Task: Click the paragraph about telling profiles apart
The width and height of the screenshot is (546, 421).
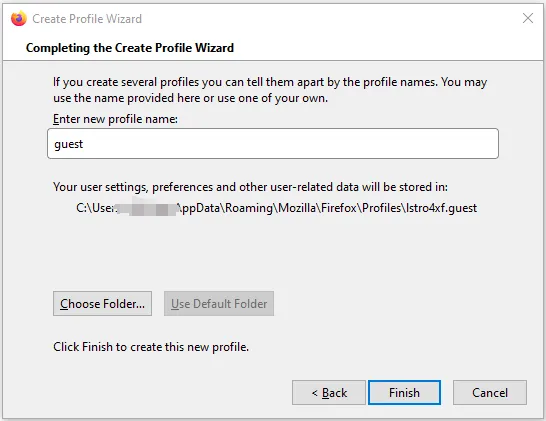Action: point(270,90)
